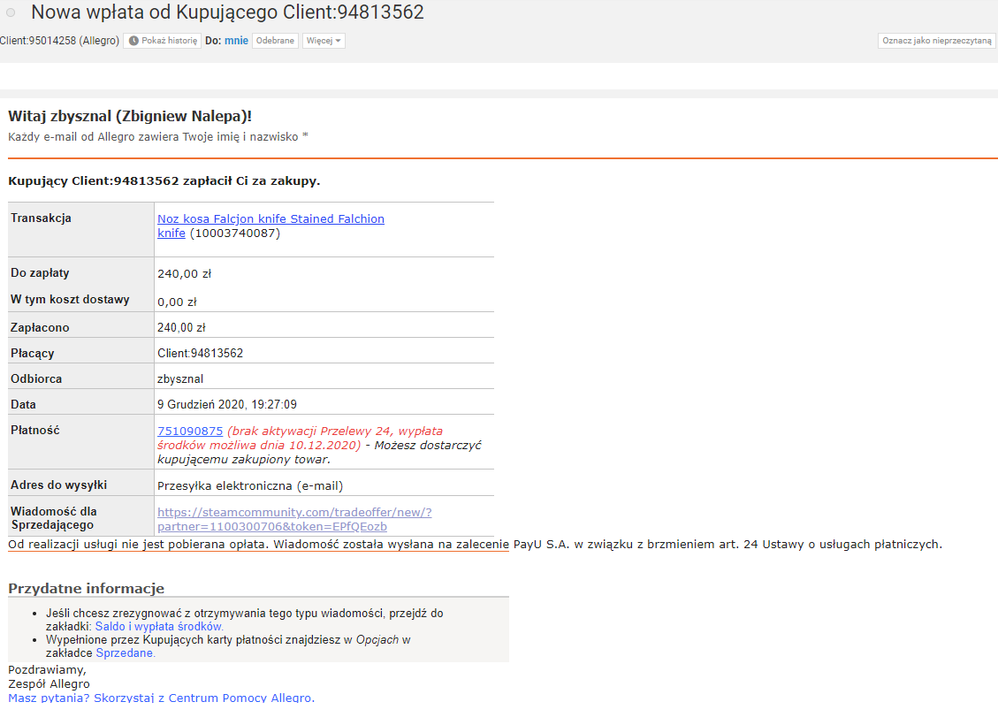Click 'Przesyłka elektroniczna (e-mail)' shipping value
998x703 pixels.
pyautogui.click(x=250, y=486)
